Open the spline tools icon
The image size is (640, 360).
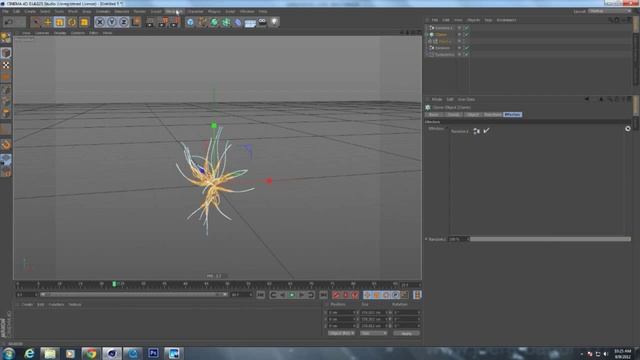pyautogui.click(x=202, y=22)
